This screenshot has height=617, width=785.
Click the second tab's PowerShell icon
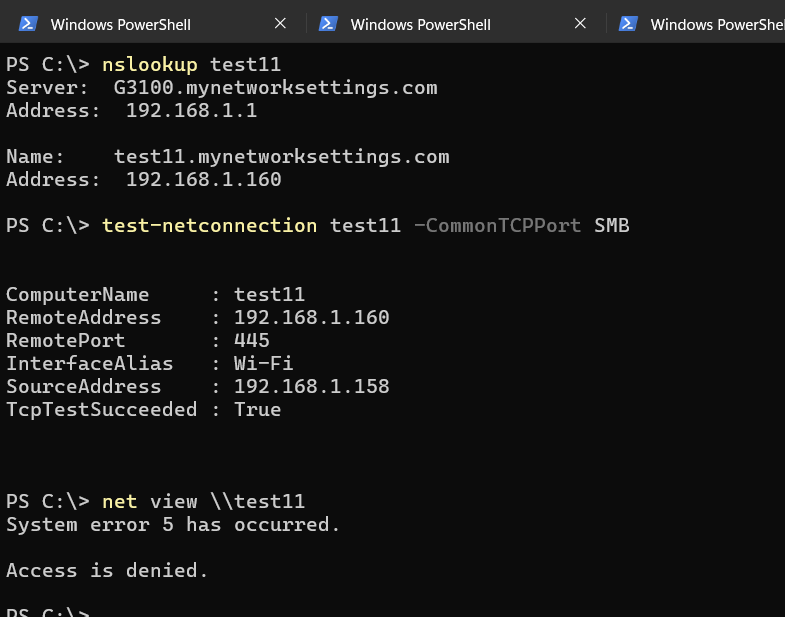pyautogui.click(x=328, y=24)
